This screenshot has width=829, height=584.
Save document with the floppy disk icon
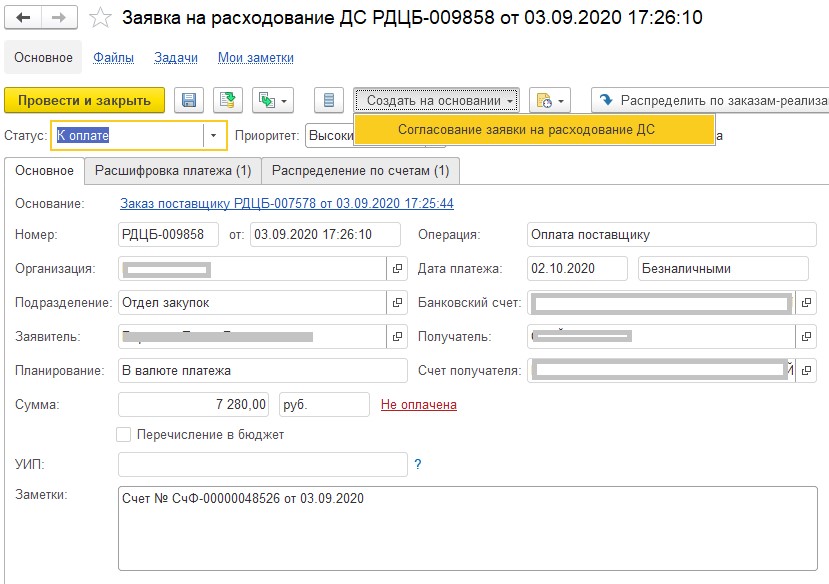click(189, 100)
